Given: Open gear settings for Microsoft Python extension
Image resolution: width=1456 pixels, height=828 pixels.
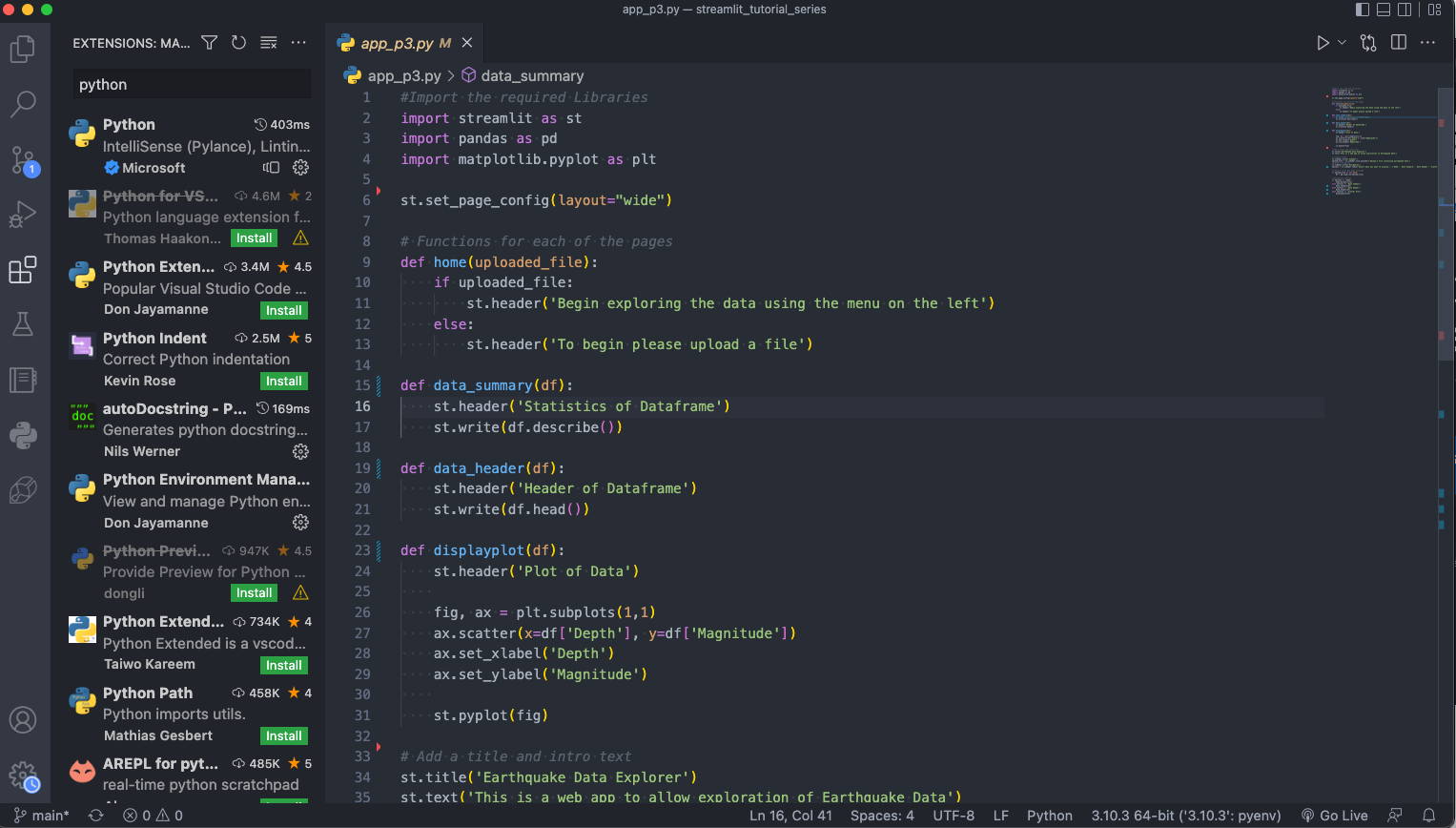Looking at the screenshot, I should coord(300,168).
